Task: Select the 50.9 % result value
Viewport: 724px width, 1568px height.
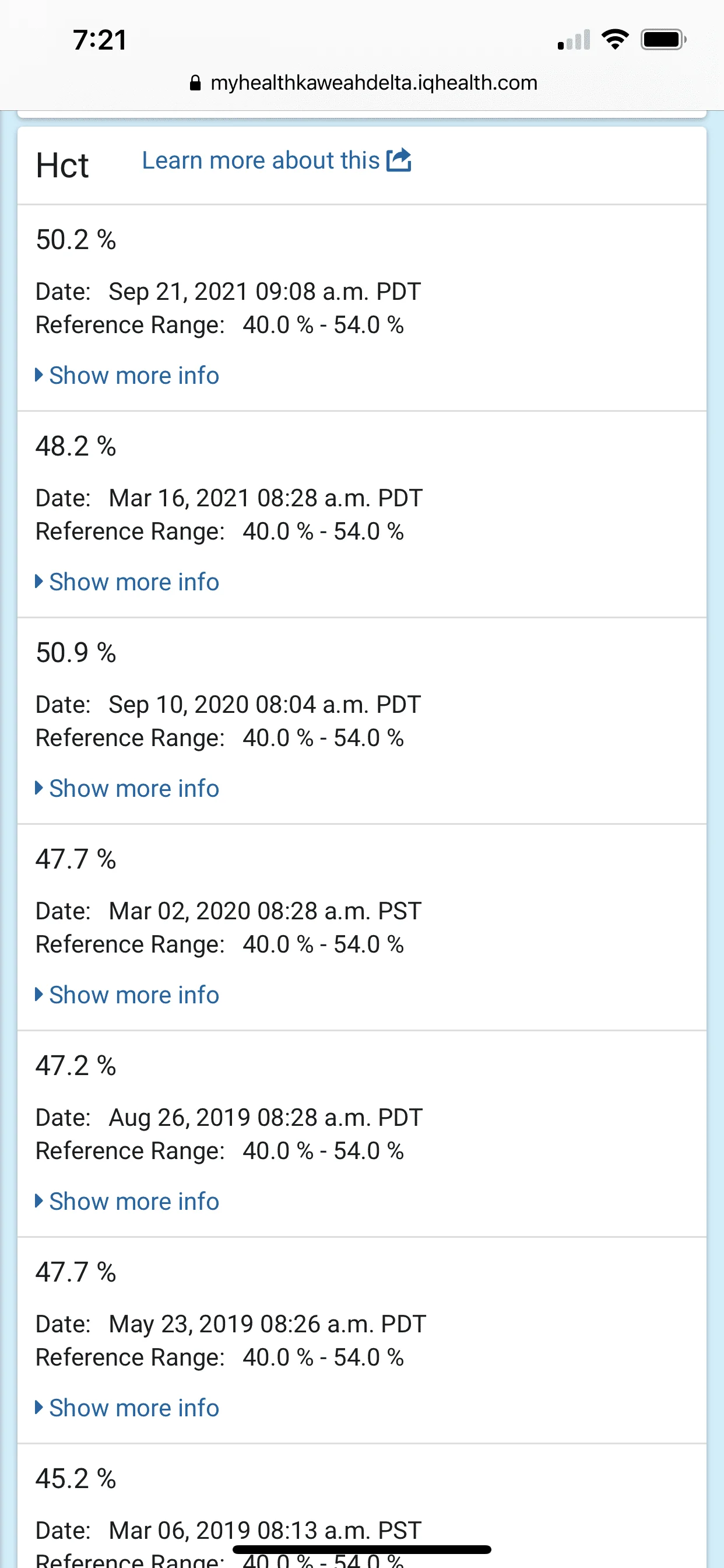Action: (x=75, y=653)
